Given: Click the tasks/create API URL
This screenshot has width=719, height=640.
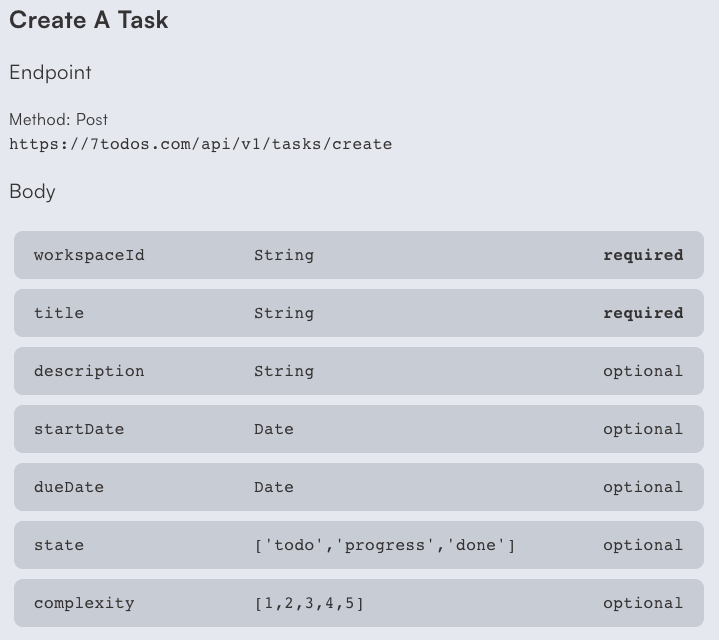Looking at the screenshot, I should 200,144.
